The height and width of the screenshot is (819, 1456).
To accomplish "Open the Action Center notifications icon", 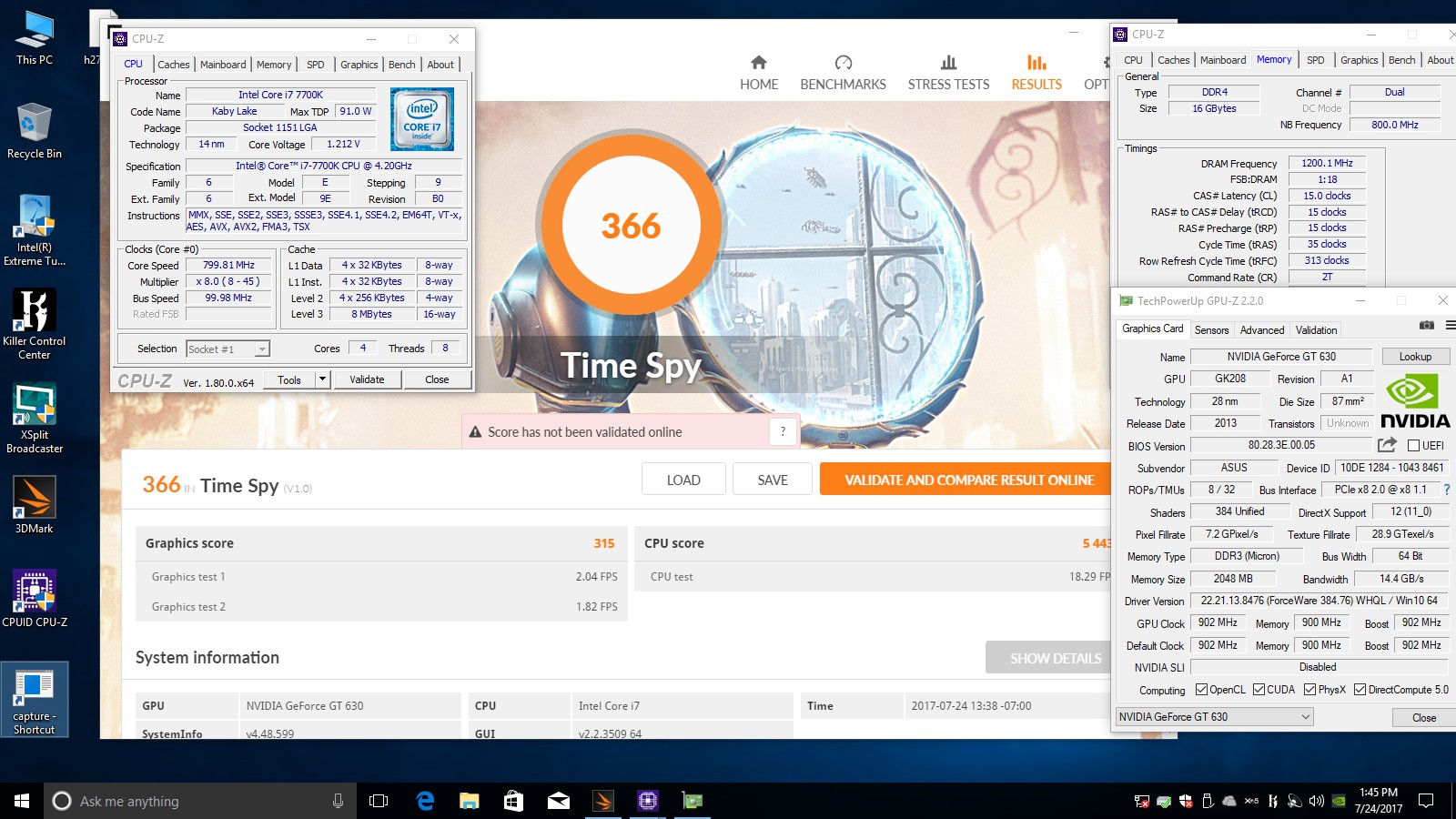I will pyautogui.click(x=1426, y=801).
